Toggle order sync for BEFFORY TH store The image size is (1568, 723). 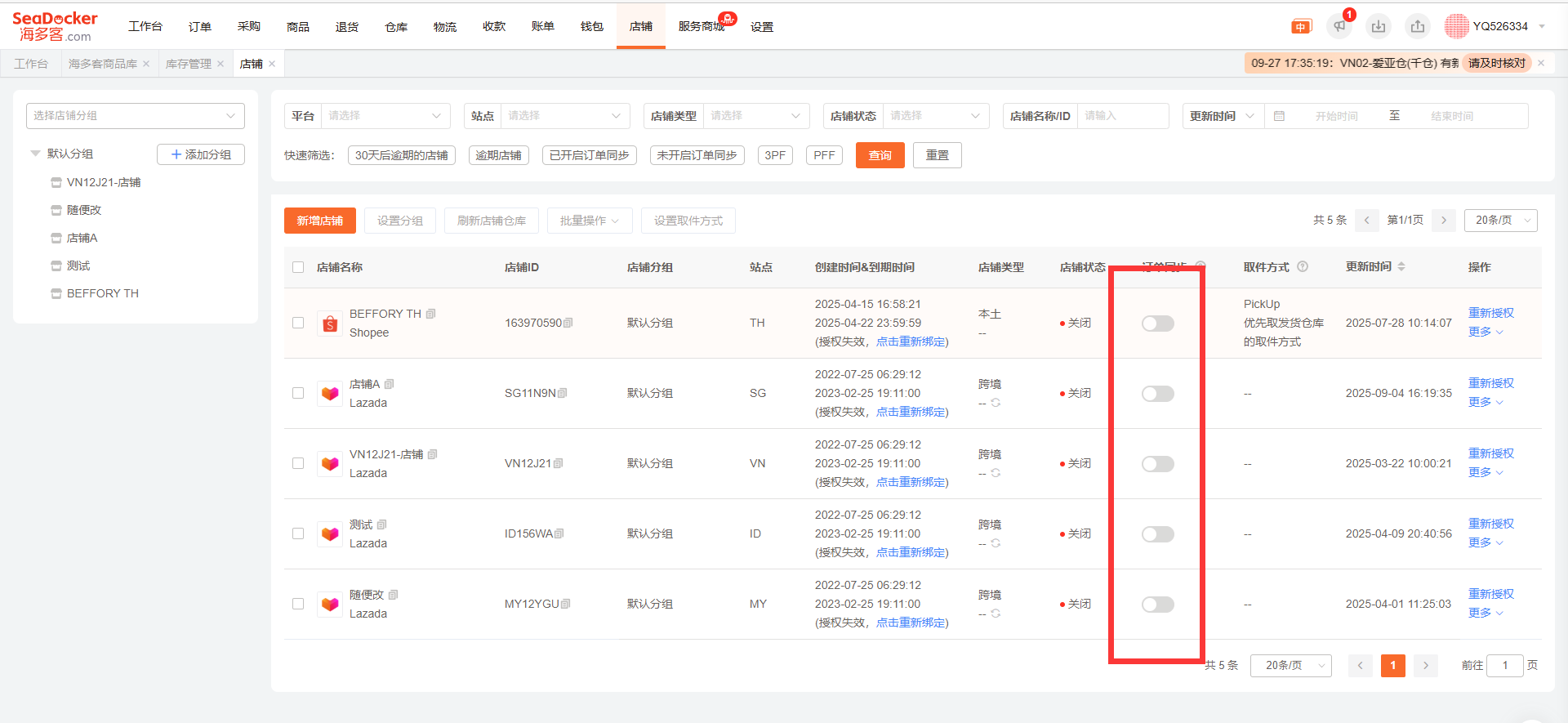[1157, 324]
